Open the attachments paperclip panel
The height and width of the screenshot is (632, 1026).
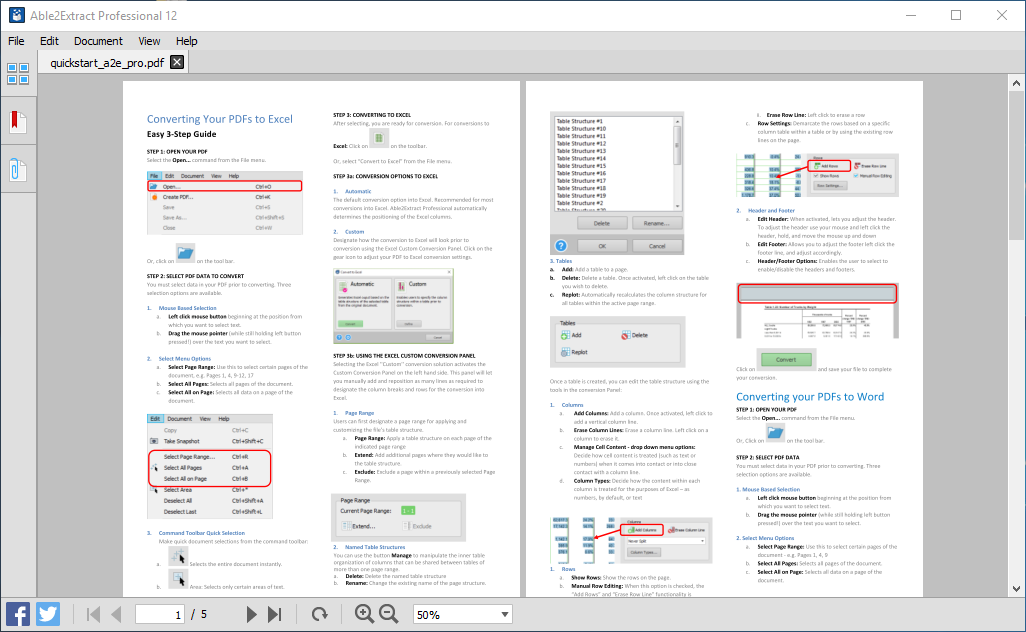pyautogui.click(x=18, y=170)
